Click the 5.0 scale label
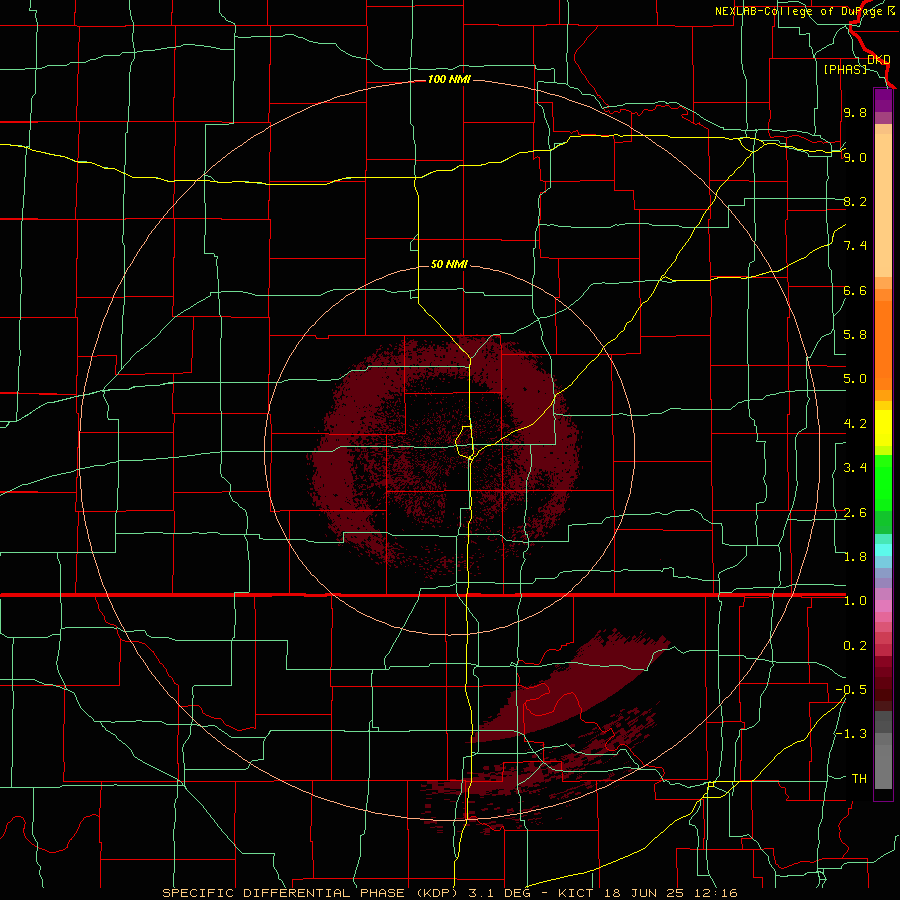The image size is (900, 900). coord(855,379)
